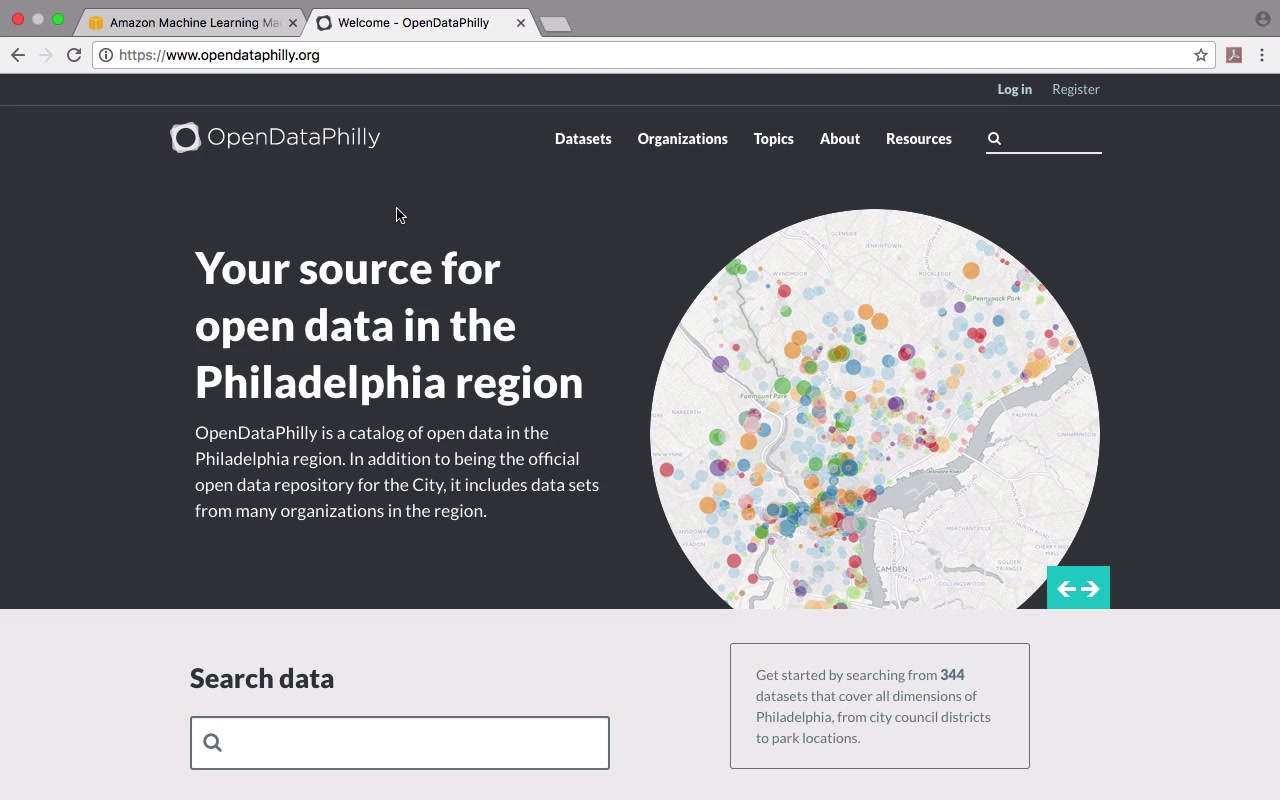Switch to the Amazon Machine Learning tab
This screenshot has height=800, width=1280.
(189, 22)
